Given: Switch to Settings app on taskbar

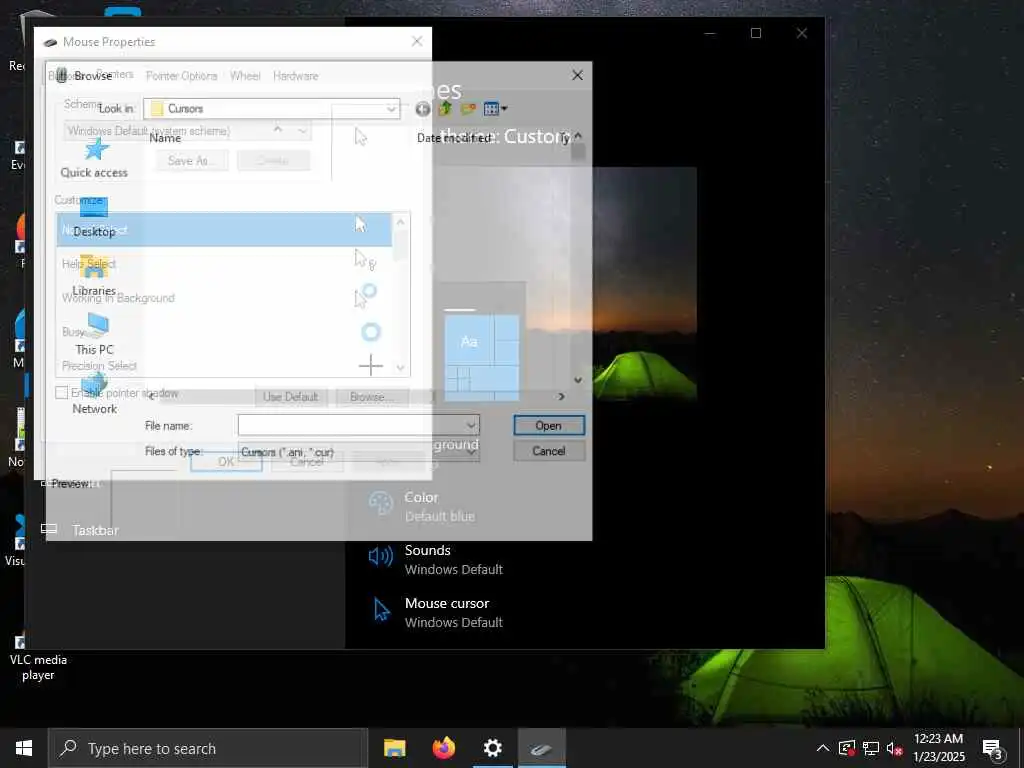Looking at the screenshot, I should click(493, 748).
